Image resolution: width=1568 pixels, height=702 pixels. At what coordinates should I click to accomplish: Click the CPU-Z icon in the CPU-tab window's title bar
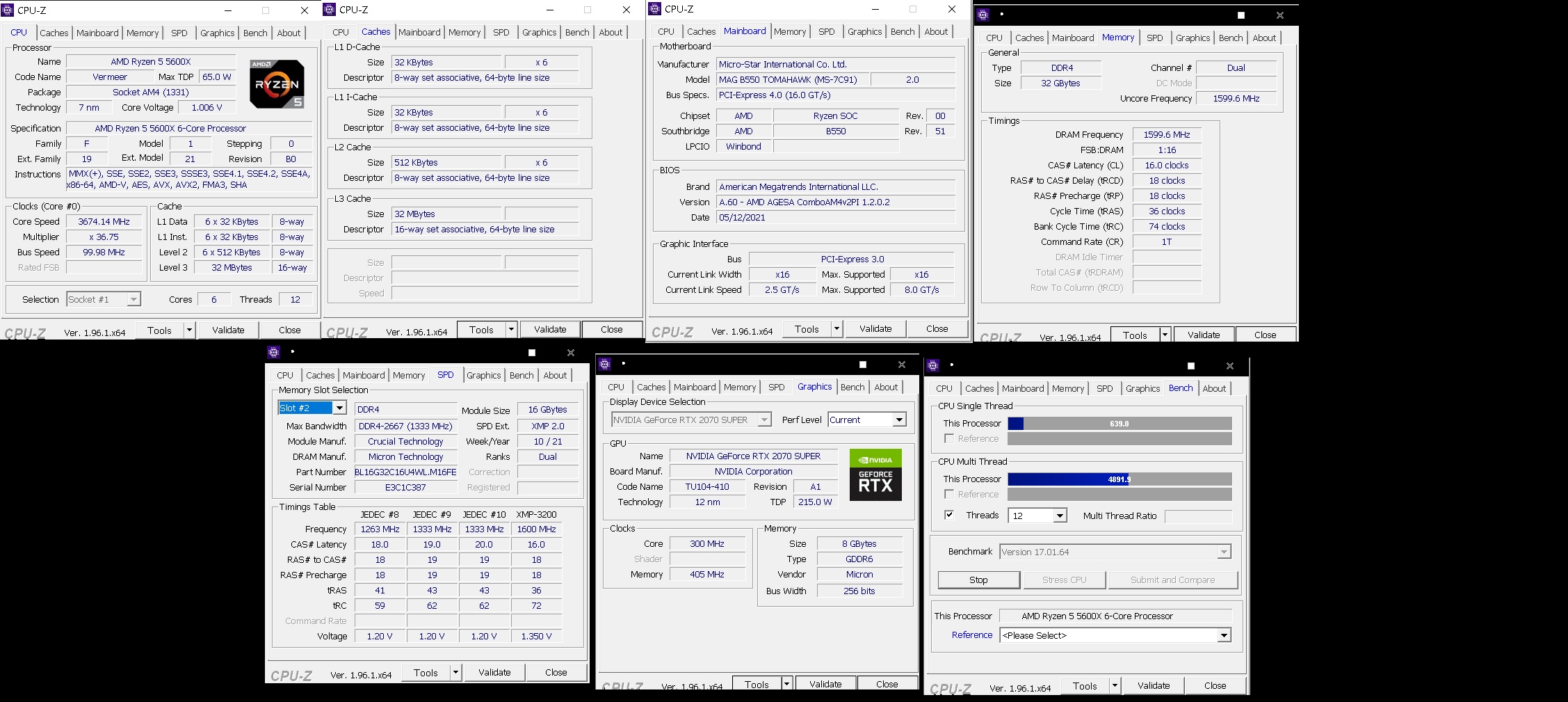(8, 10)
